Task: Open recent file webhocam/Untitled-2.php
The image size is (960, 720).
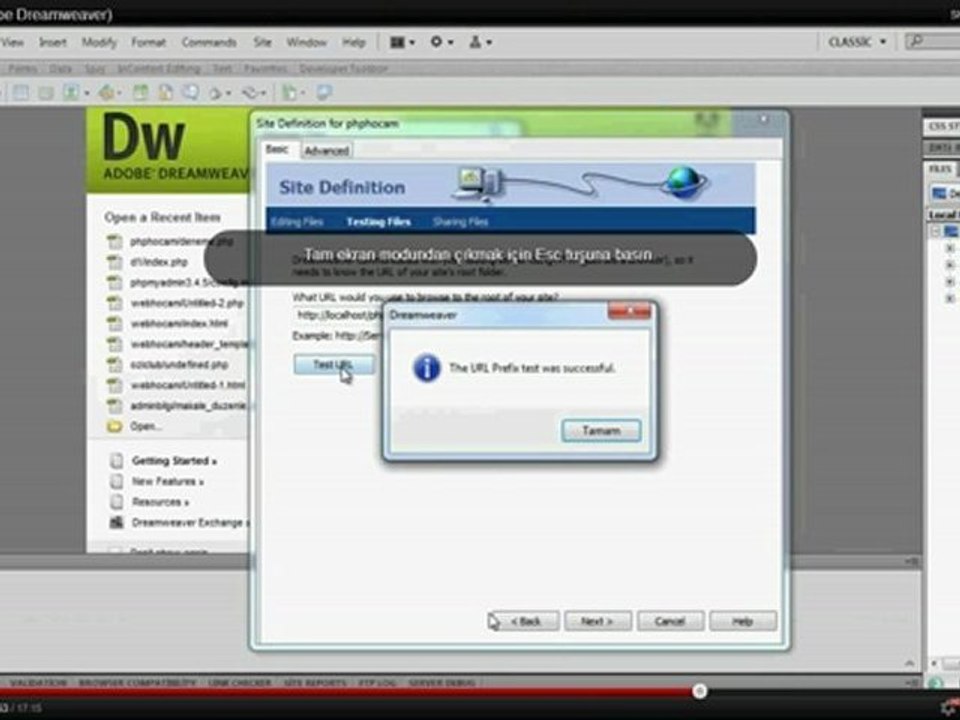Action: pos(187,303)
